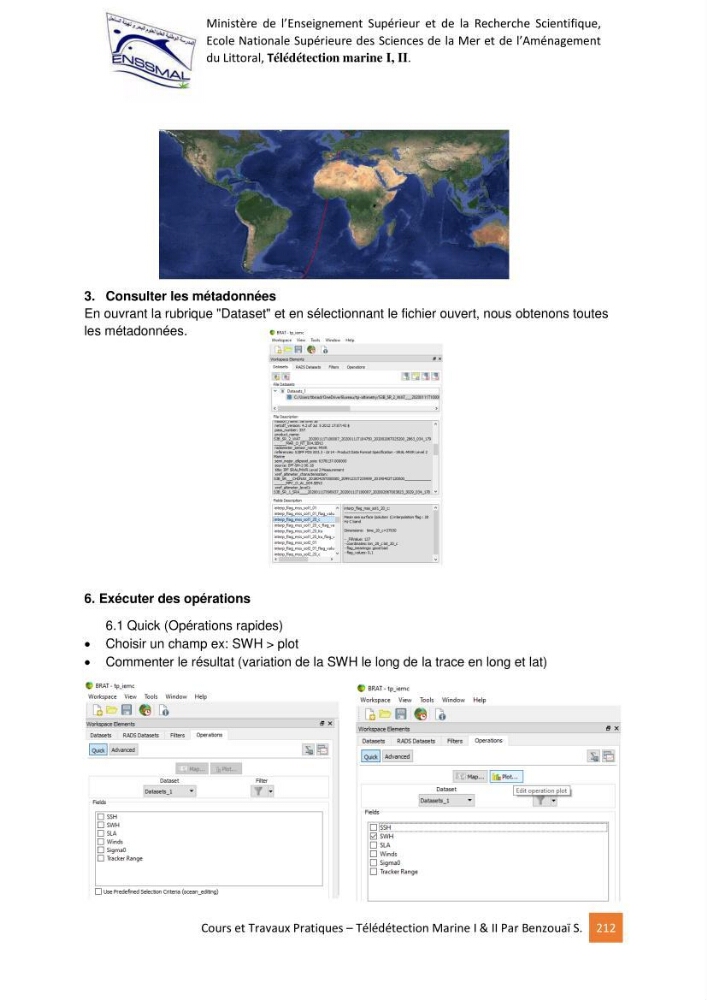The height and width of the screenshot is (1000, 707).
Task: Click New Workspace icon in window with greyed Plot button
Action: point(98,710)
